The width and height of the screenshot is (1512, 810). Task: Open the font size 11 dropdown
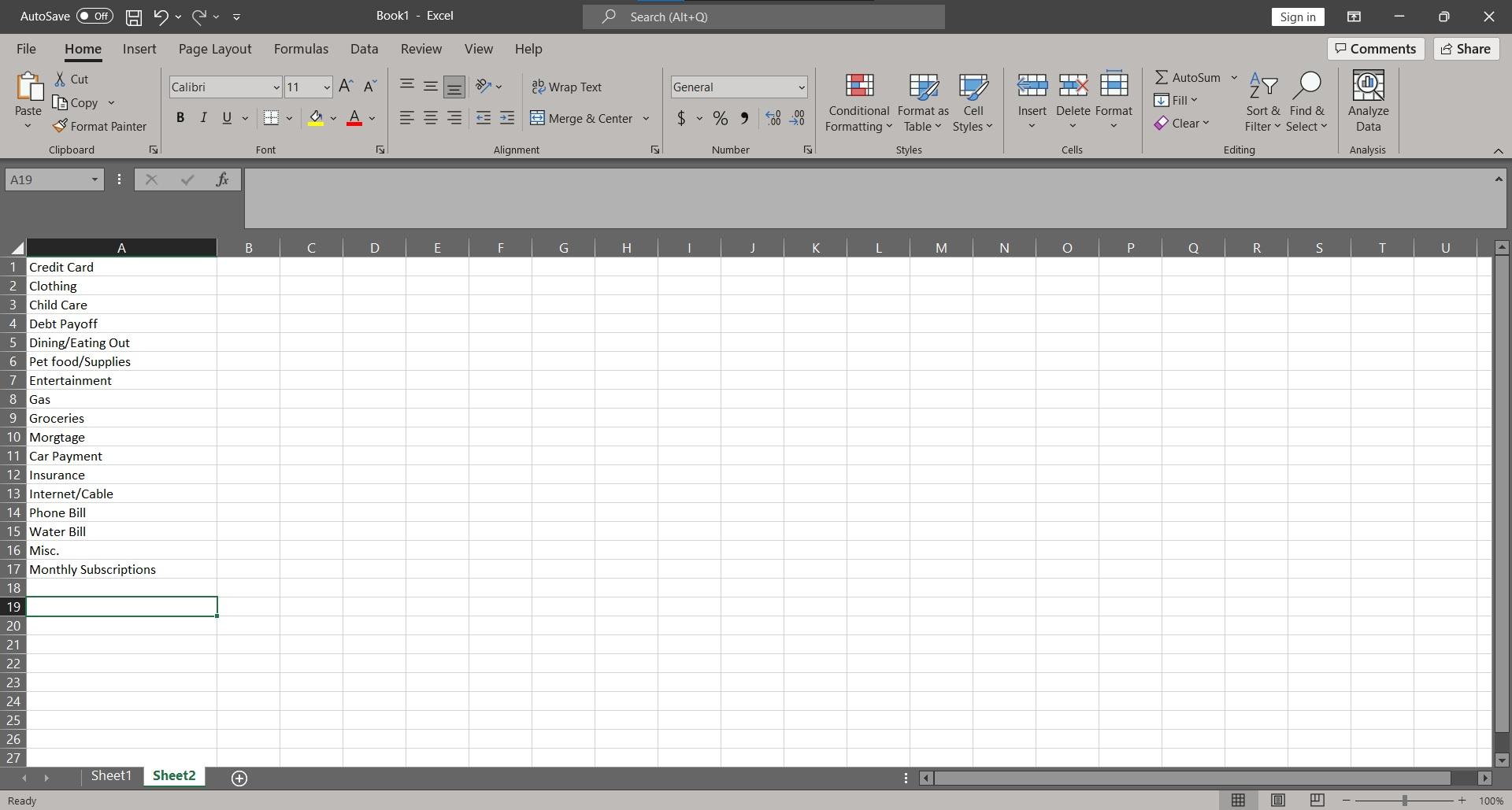(x=326, y=87)
